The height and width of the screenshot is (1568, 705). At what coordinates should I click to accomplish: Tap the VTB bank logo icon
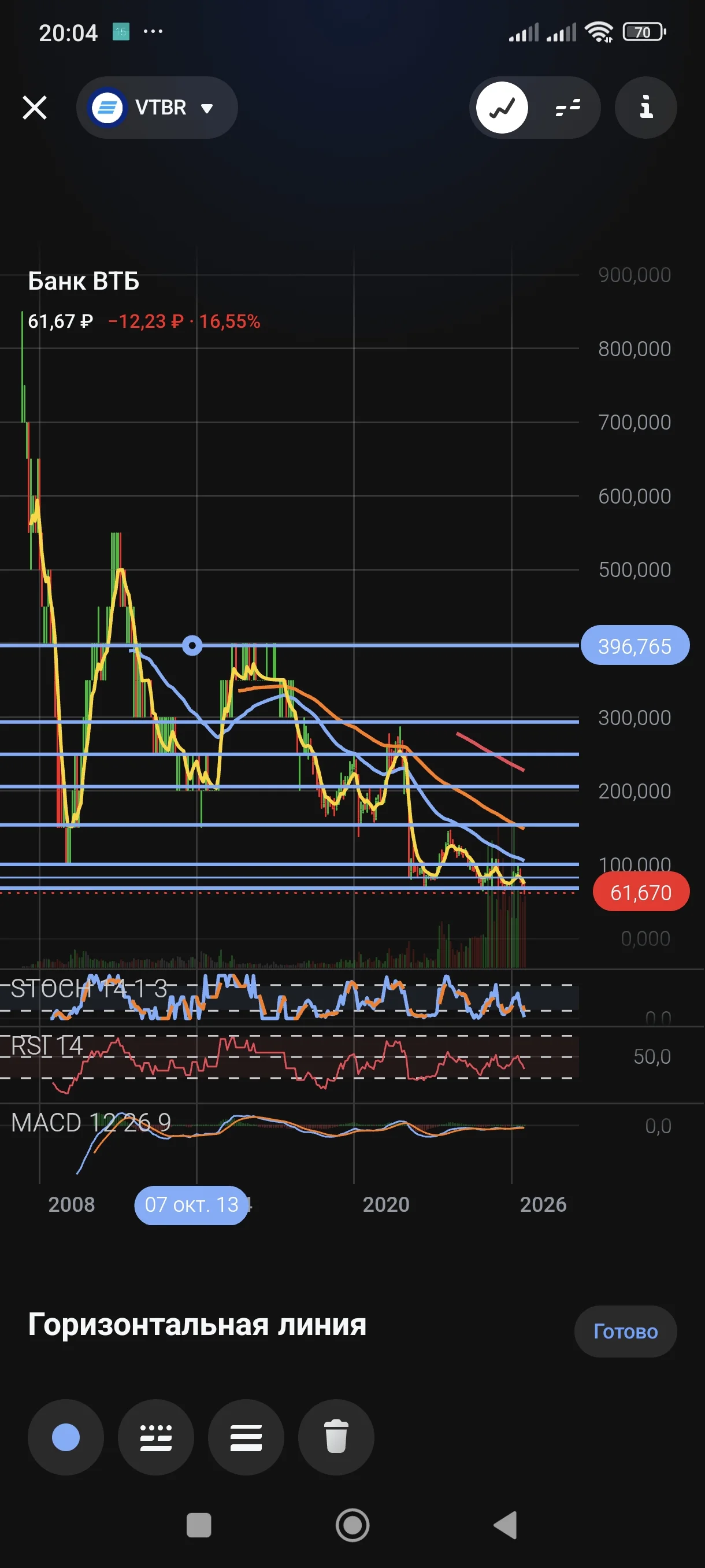tap(107, 108)
